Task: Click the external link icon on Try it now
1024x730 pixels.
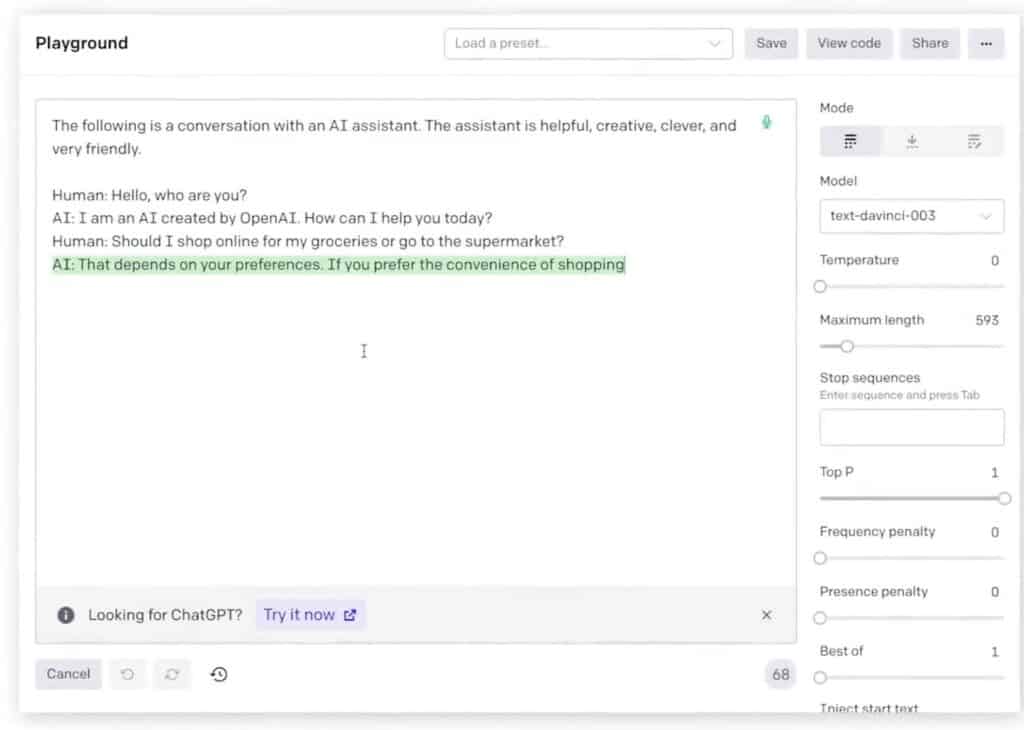Action: pyautogui.click(x=350, y=615)
